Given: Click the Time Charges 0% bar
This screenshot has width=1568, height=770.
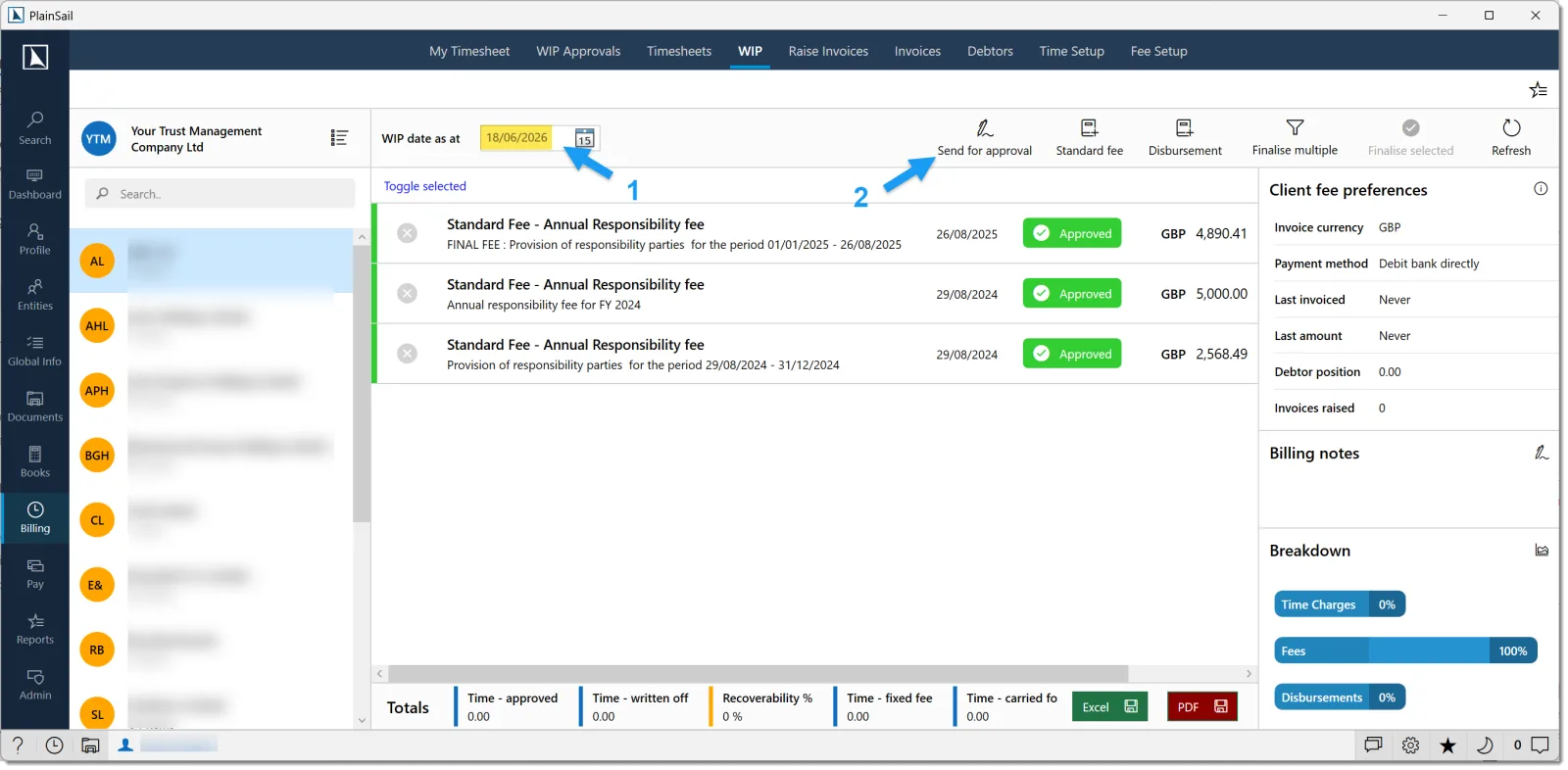Looking at the screenshot, I should point(1340,604).
